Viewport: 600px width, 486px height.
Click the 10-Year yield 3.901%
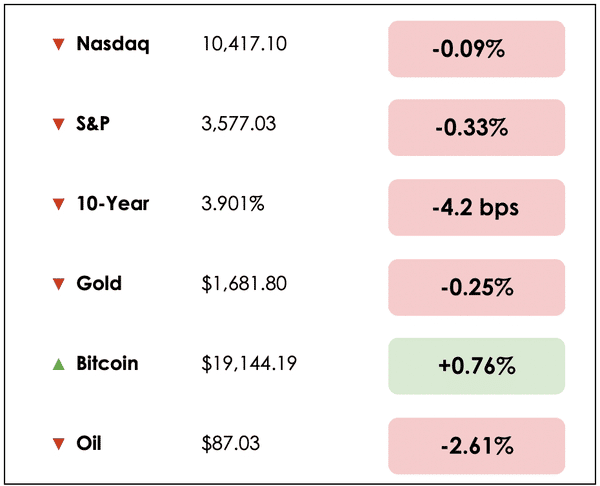233,204
